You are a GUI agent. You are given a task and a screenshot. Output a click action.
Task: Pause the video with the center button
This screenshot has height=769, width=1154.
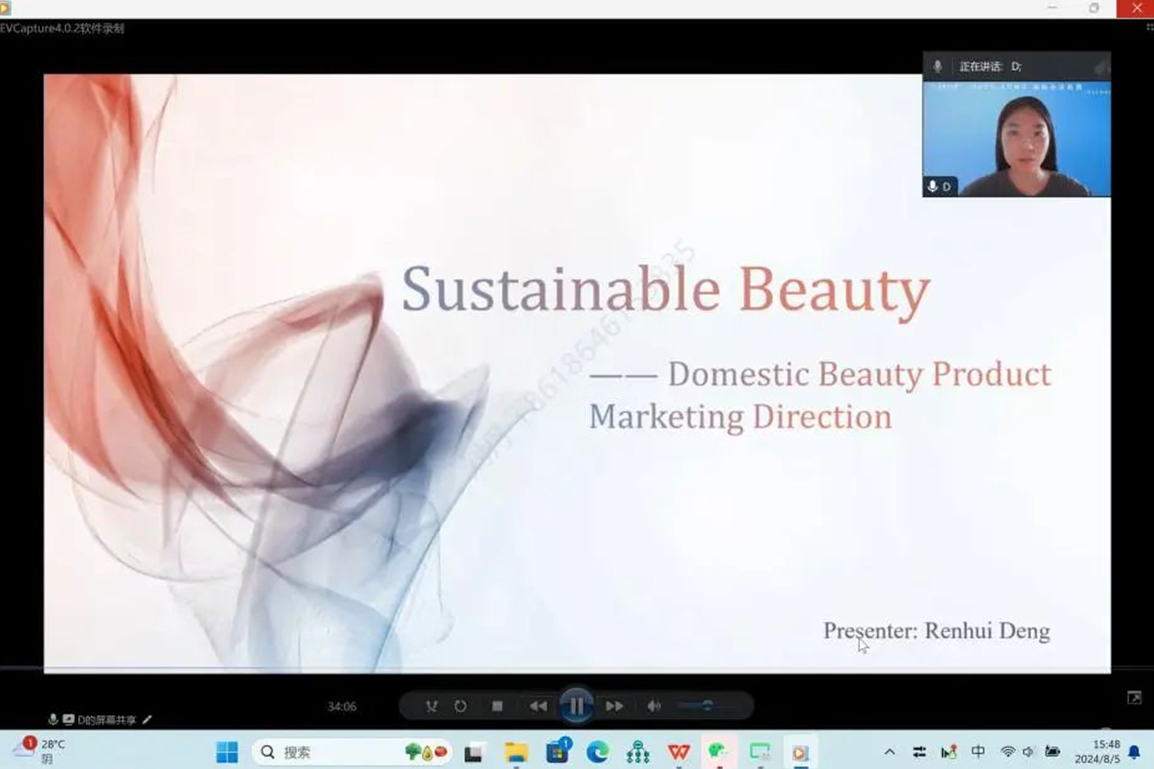point(576,706)
